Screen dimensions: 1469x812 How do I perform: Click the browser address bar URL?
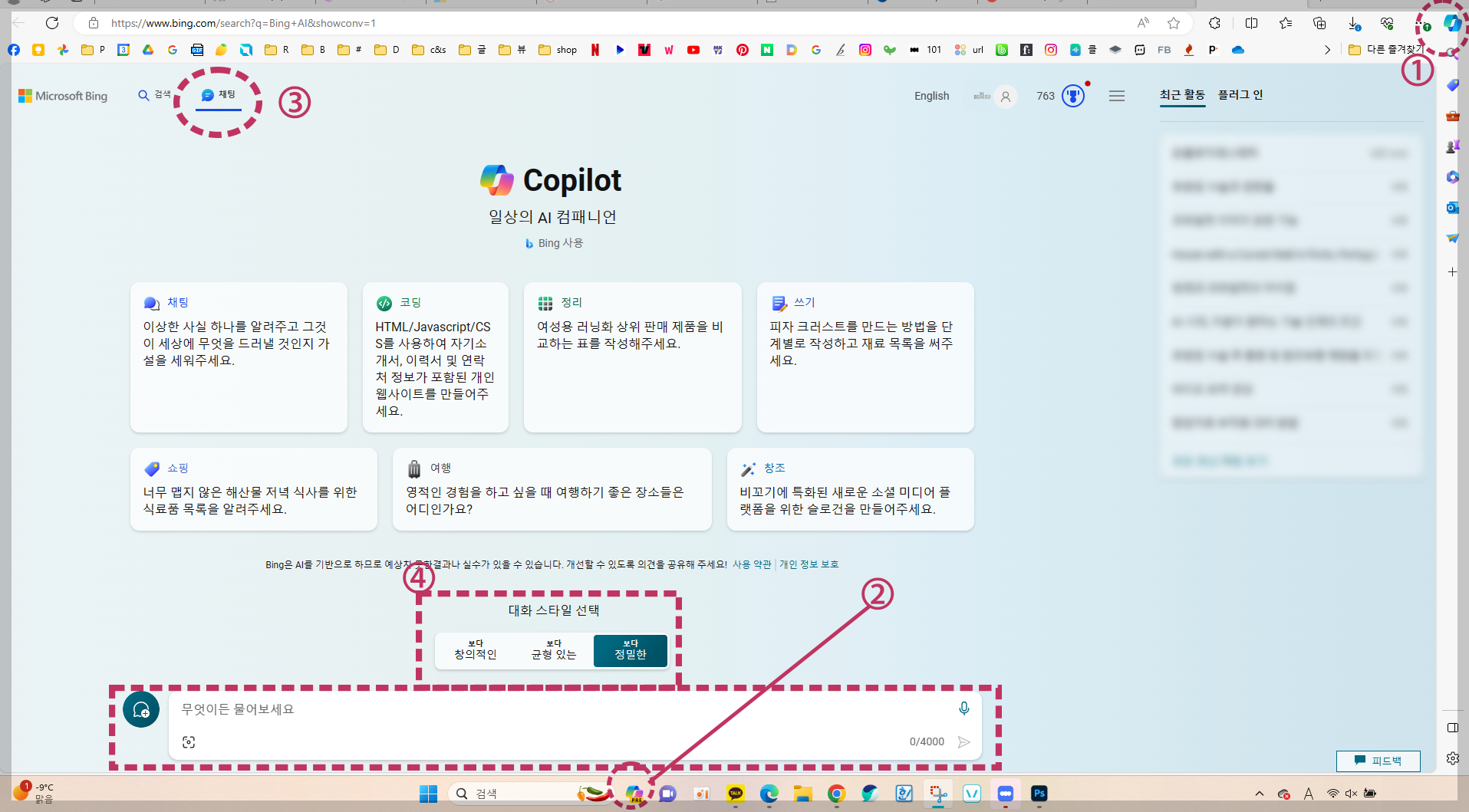(x=243, y=23)
